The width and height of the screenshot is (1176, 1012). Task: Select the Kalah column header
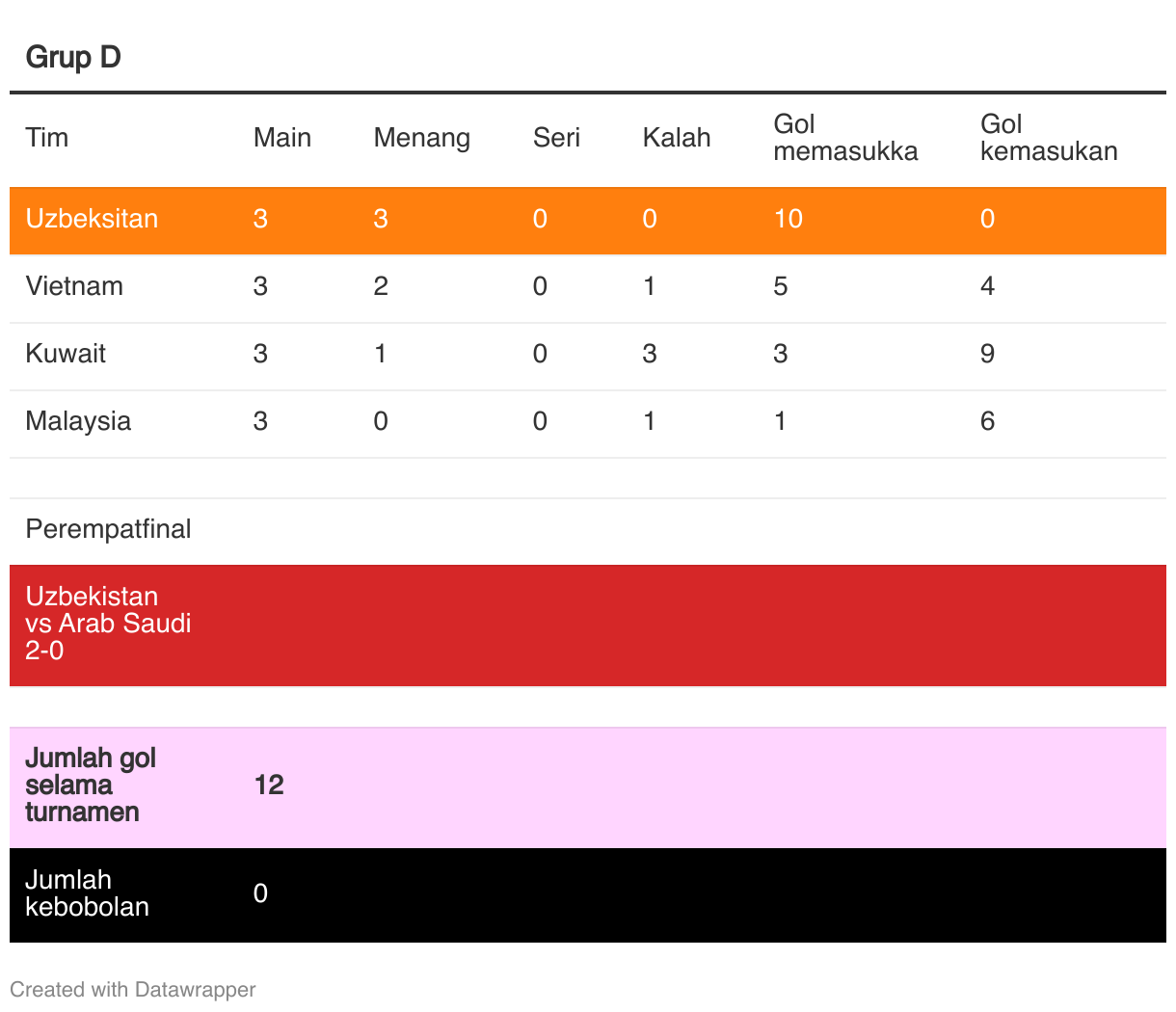click(x=676, y=138)
